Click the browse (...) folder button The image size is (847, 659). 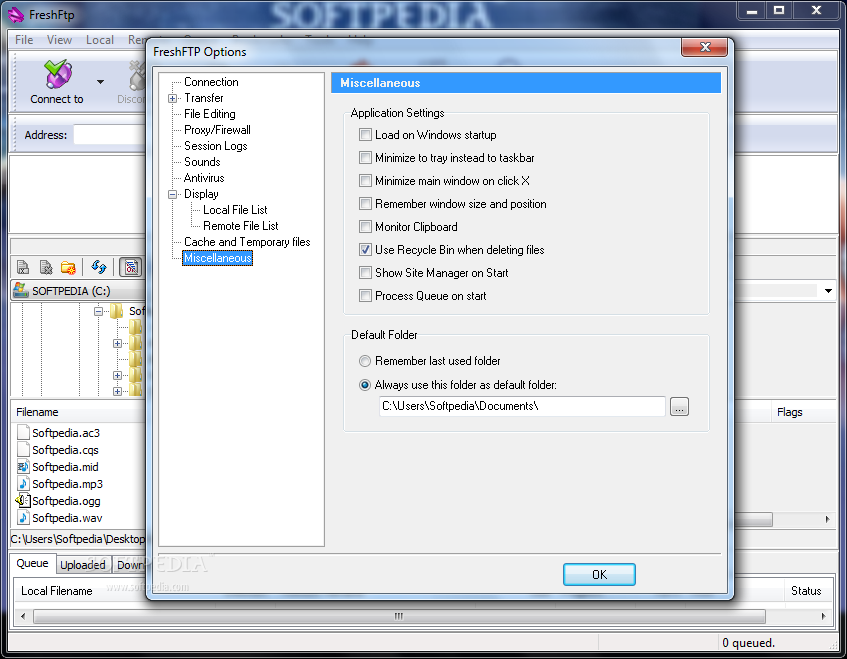point(679,407)
